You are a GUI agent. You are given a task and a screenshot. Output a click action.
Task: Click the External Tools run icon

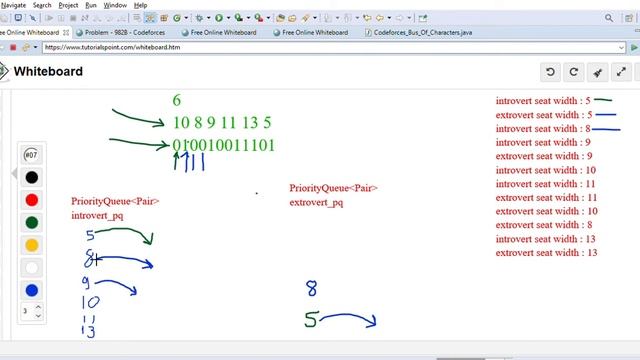[258, 18]
